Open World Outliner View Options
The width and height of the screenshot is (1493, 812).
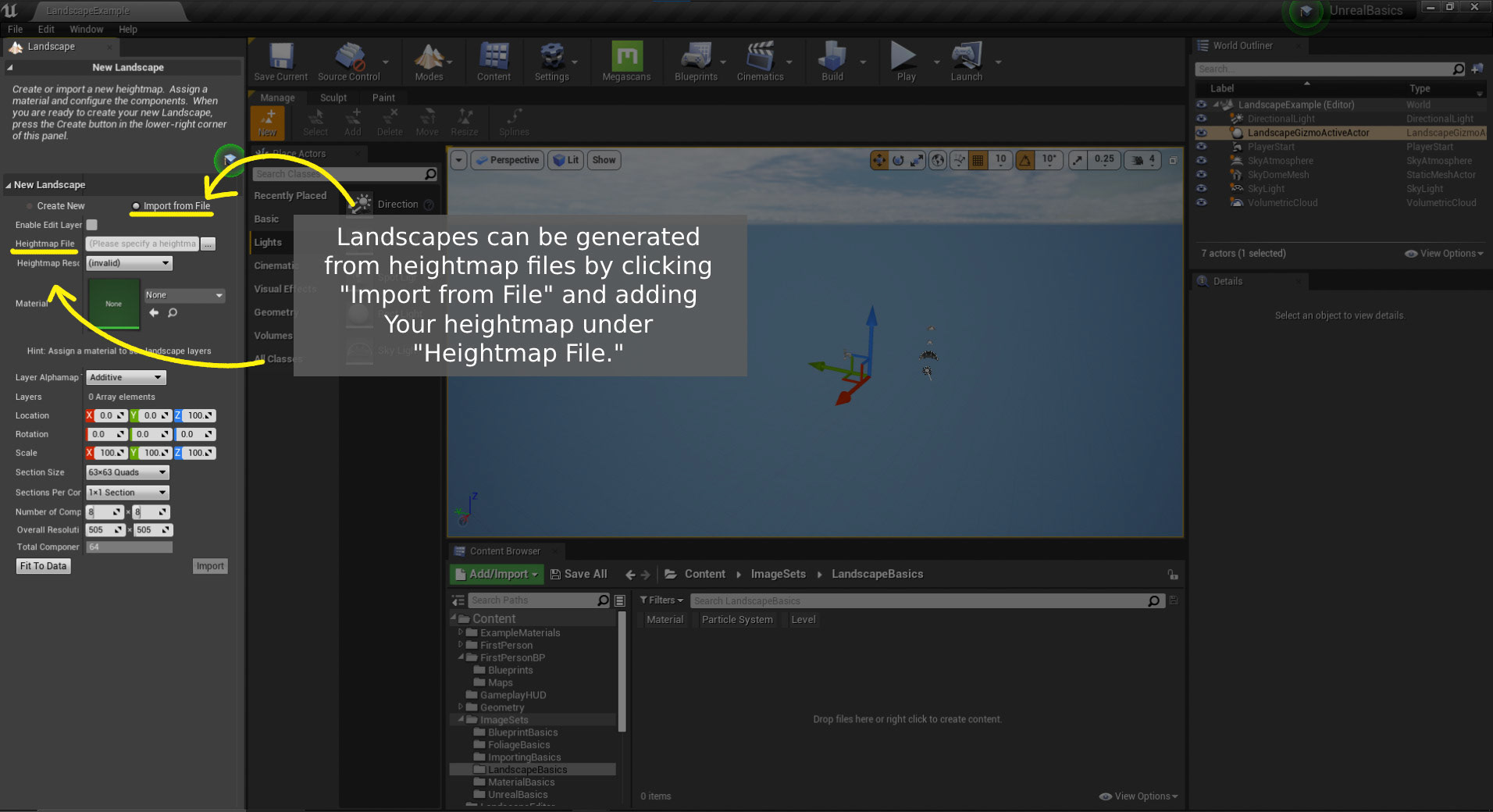click(x=1444, y=254)
